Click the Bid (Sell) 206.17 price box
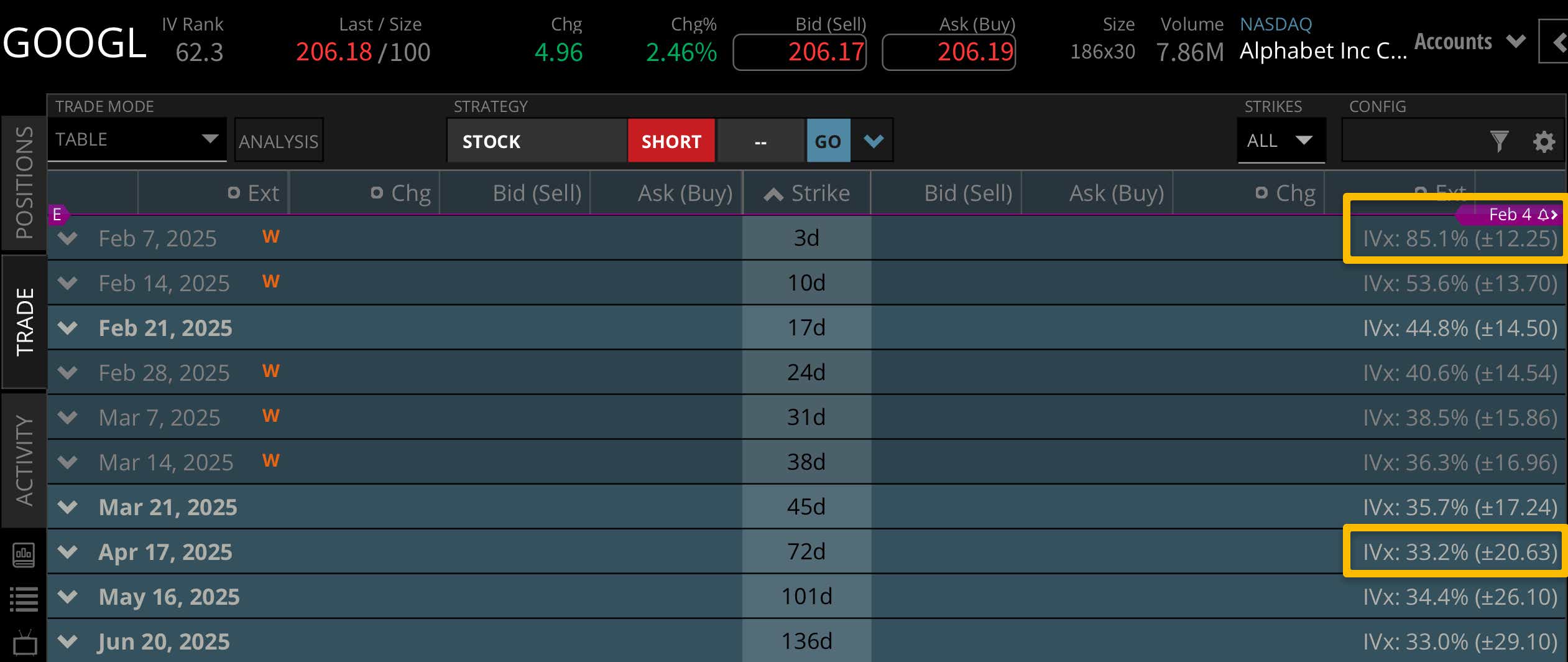 click(x=800, y=52)
